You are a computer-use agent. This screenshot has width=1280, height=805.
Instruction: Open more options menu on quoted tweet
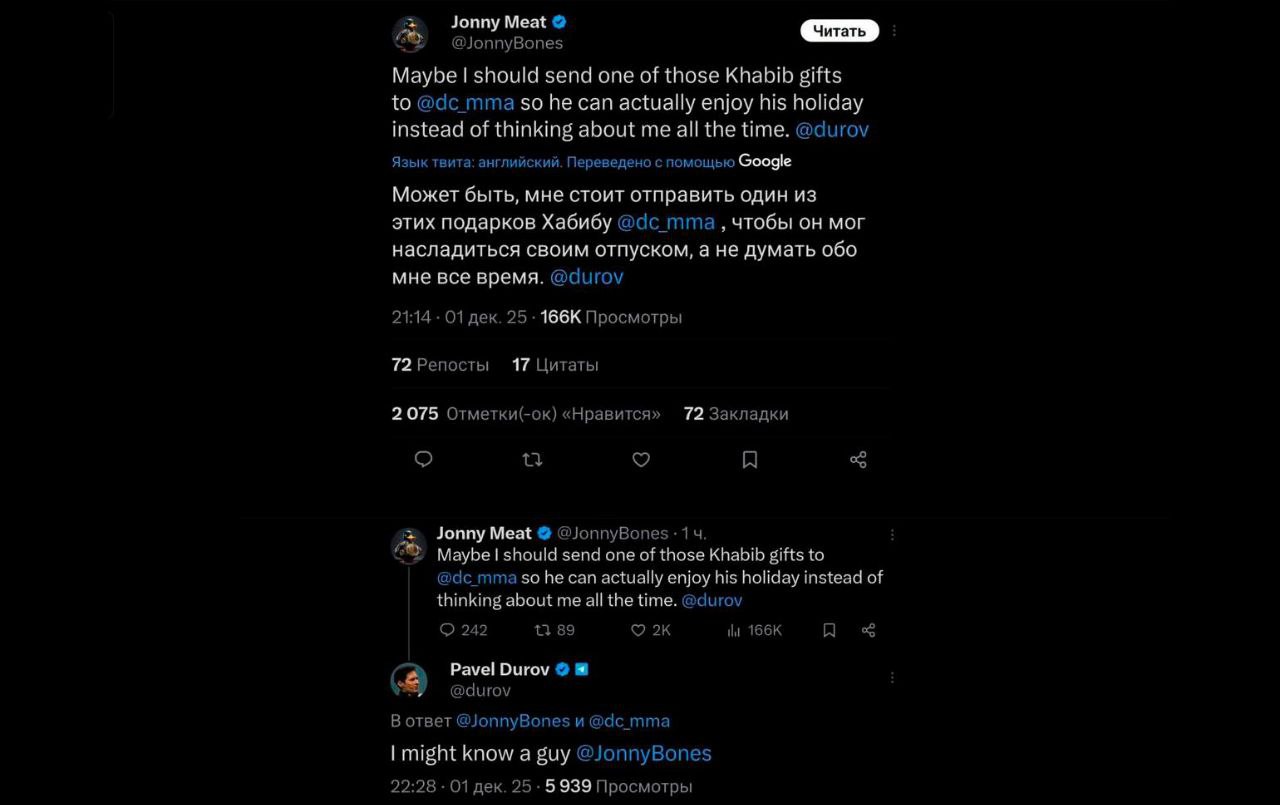point(892,535)
